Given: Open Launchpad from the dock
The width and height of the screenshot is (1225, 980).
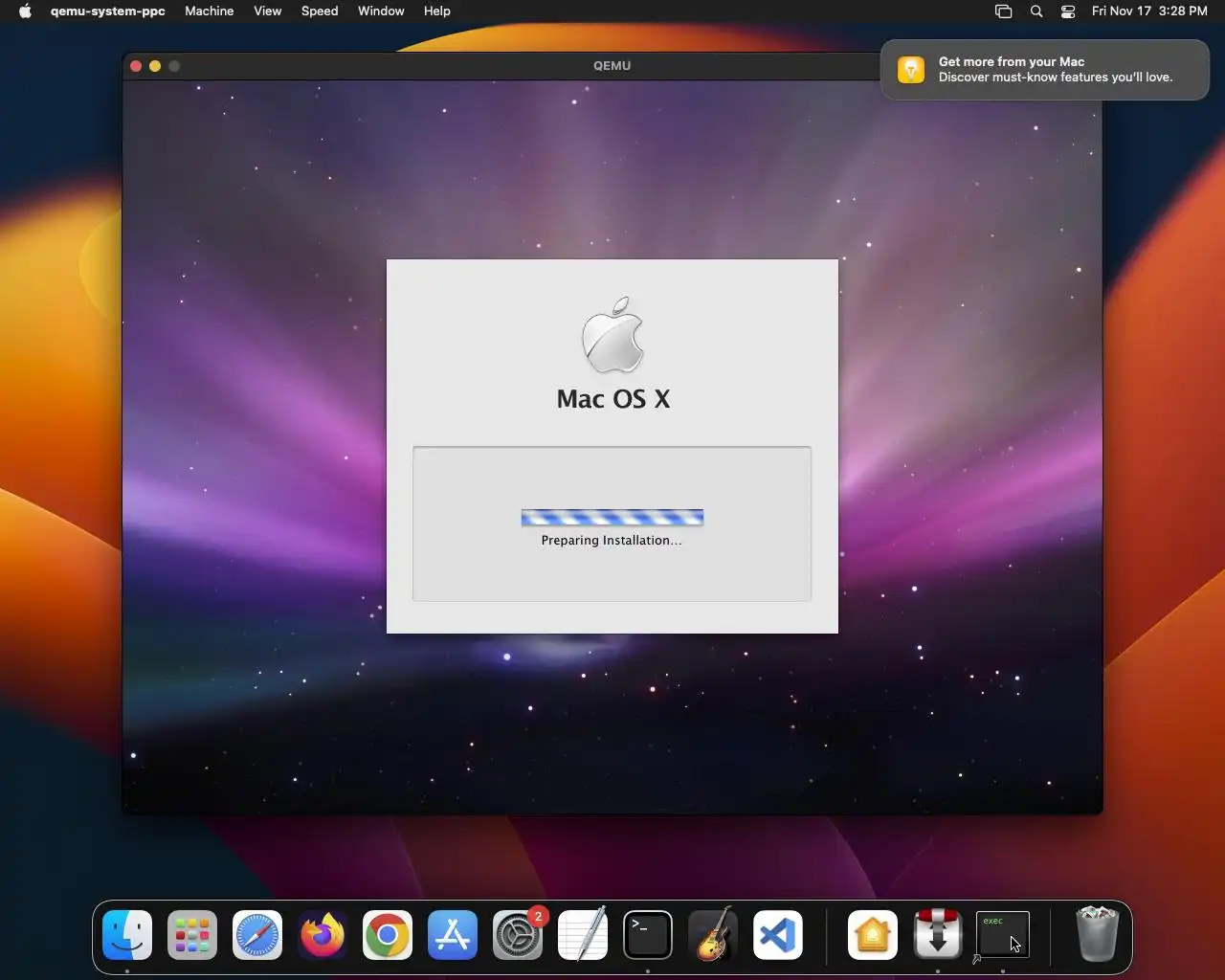Looking at the screenshot, I should [192, 935].
